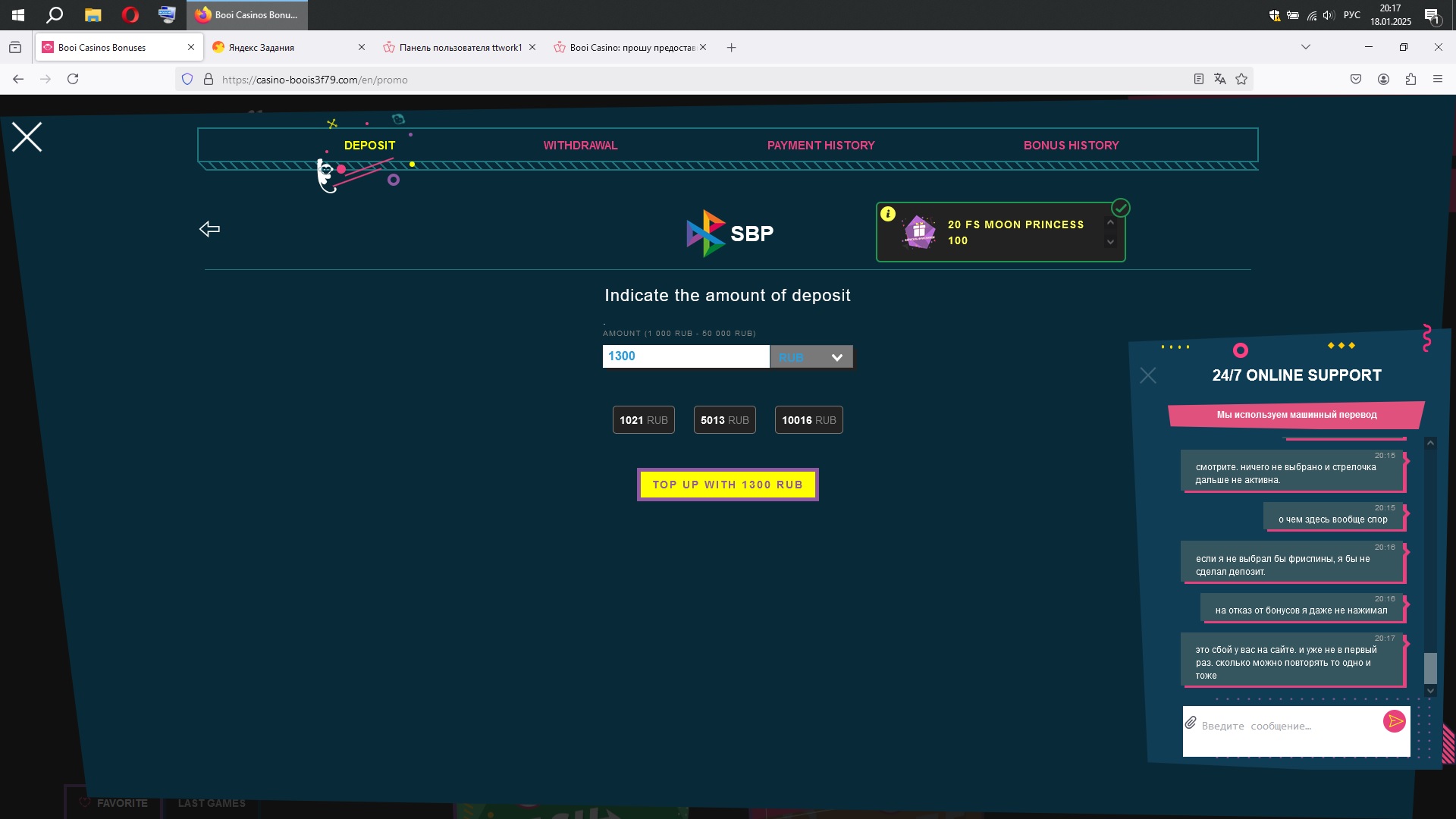Click the deposit amount field showing 1300

click(x=686, y=356)
